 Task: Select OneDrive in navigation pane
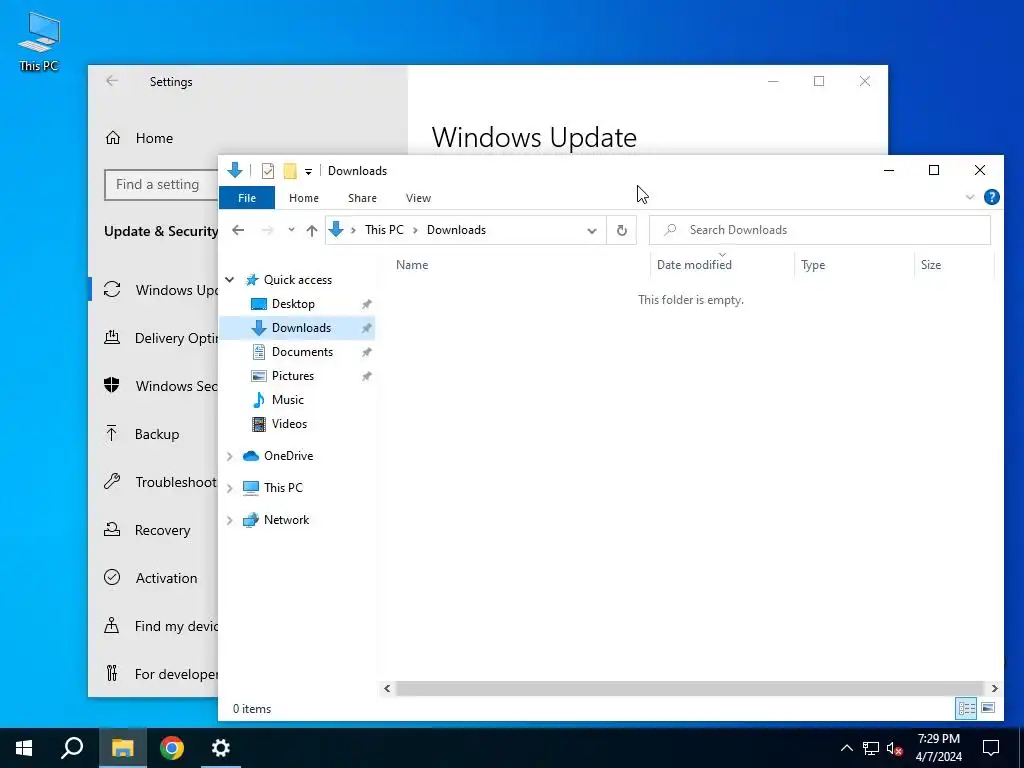(288, 456)
